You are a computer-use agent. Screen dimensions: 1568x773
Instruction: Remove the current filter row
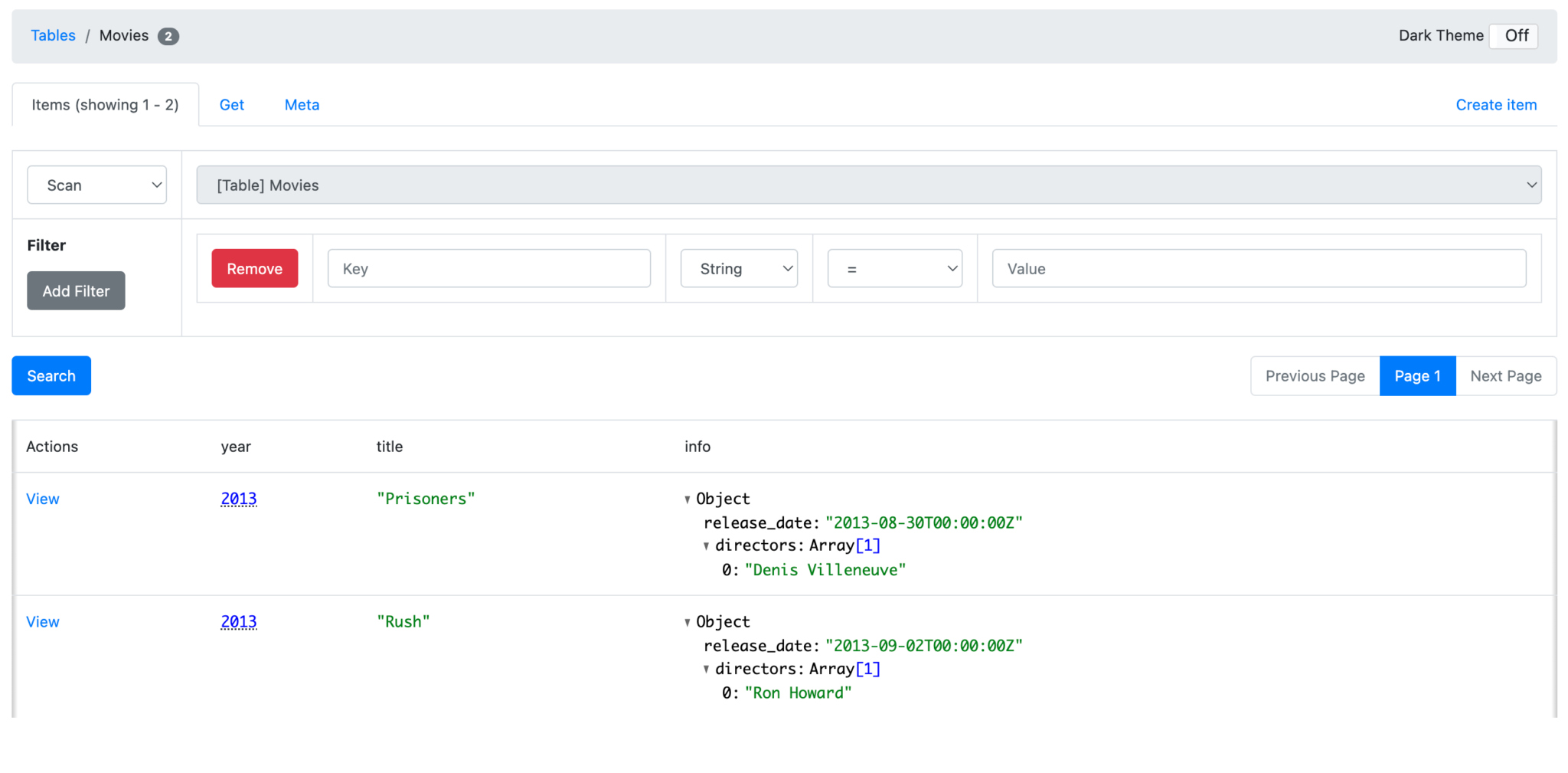click(254, 268)
